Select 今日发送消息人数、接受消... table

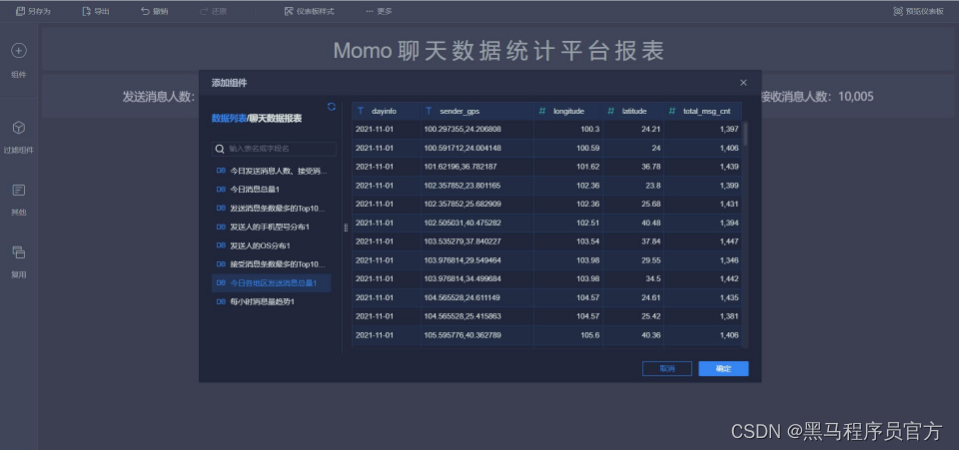271,171
